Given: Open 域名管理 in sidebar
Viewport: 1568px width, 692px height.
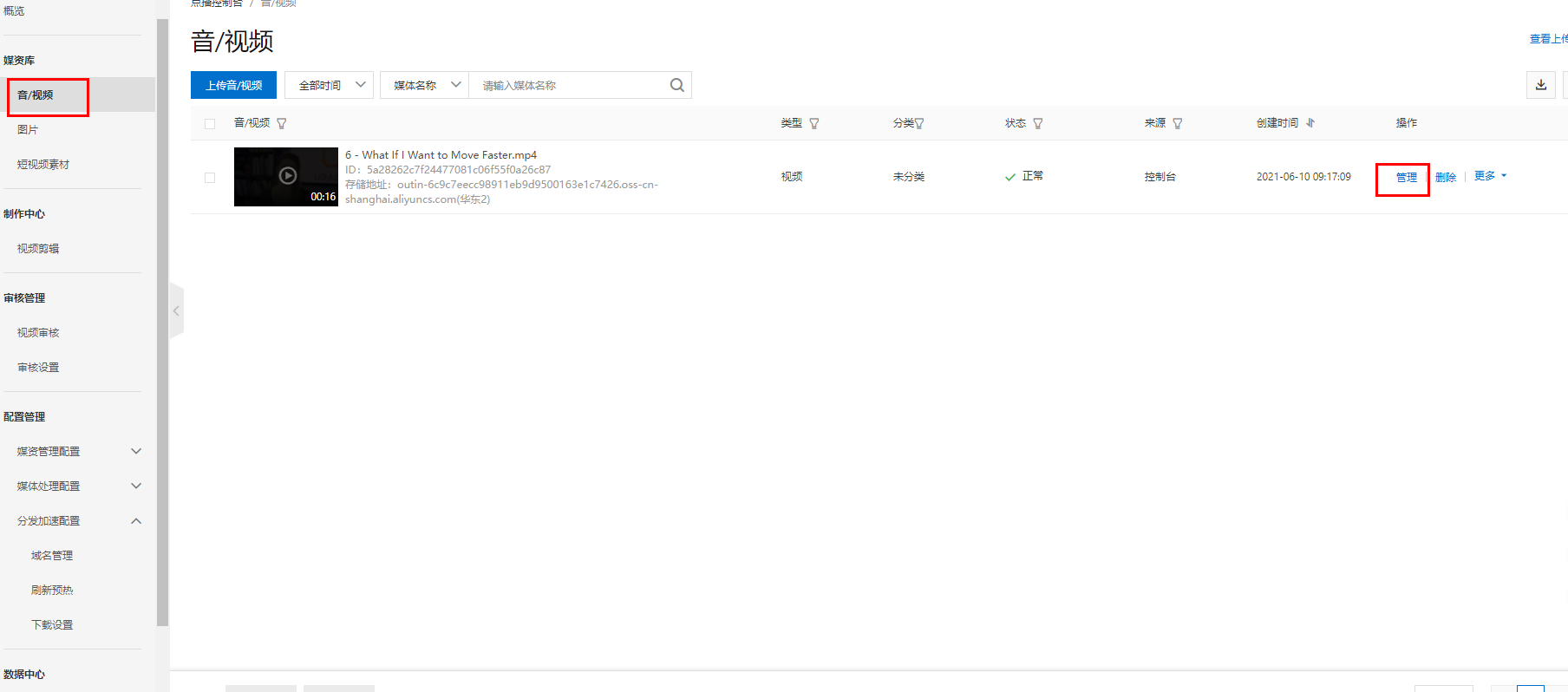Looking at the screenshot, I should (52, 556).
